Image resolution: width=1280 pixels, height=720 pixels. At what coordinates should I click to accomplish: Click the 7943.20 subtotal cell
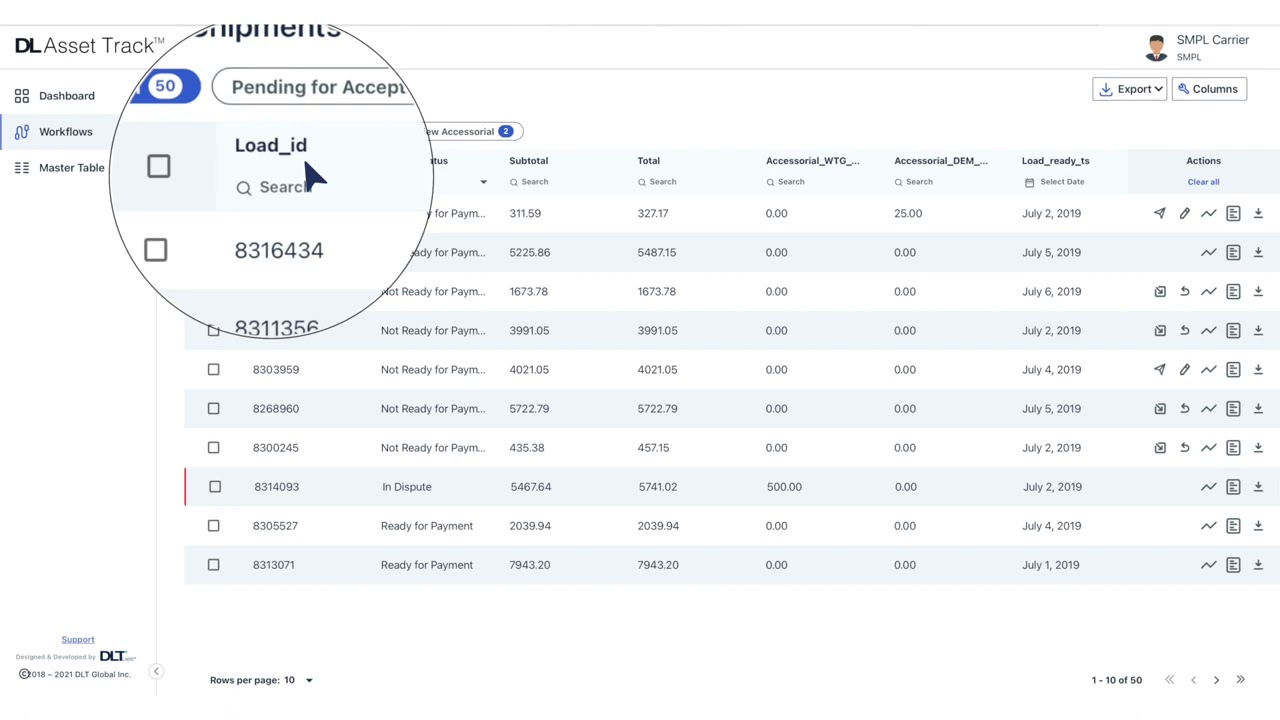click(530, 565)
